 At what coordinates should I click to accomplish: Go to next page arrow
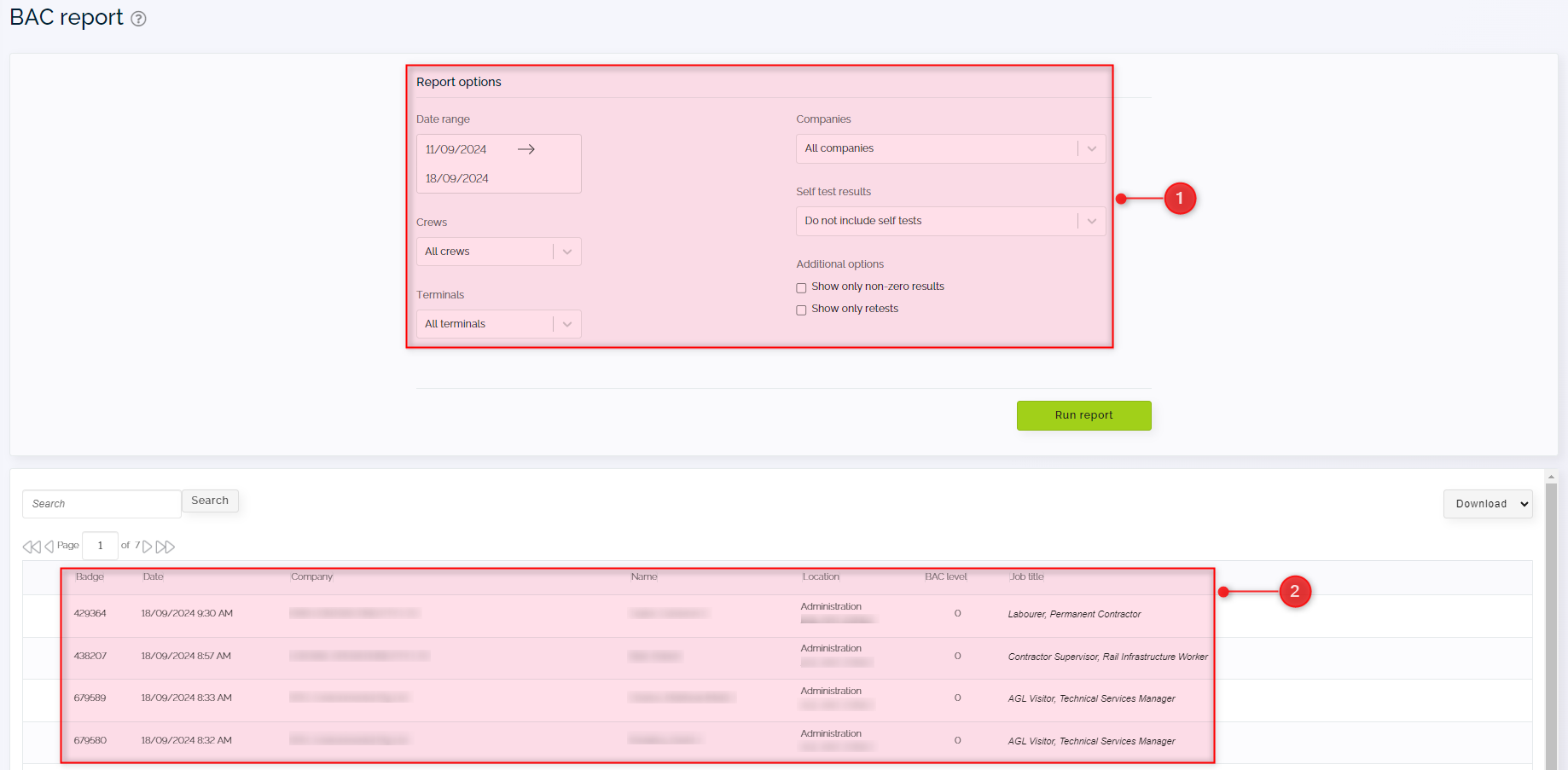point(148,546)
